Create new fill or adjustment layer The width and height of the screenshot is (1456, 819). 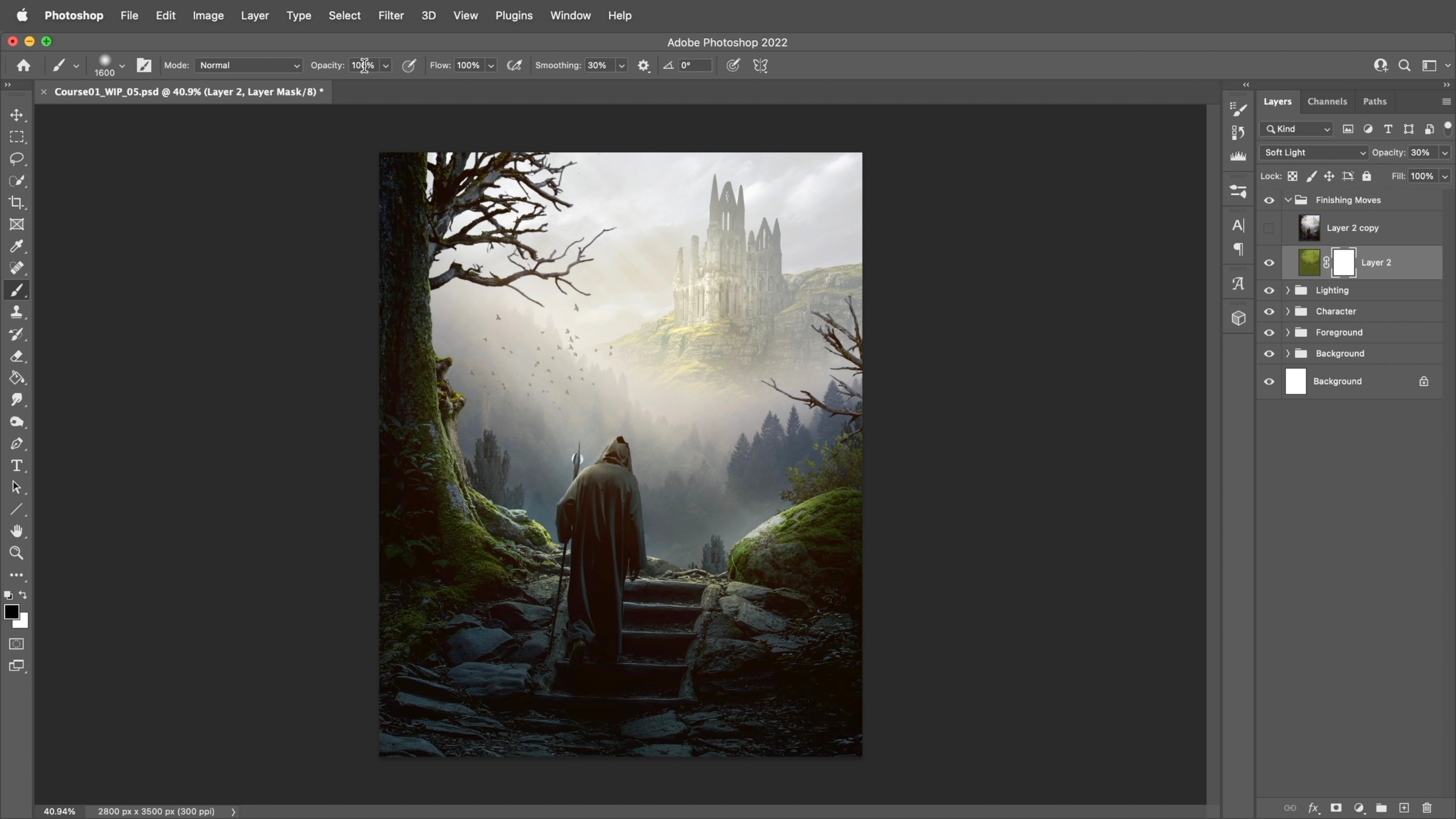(x=1359, y=808)
